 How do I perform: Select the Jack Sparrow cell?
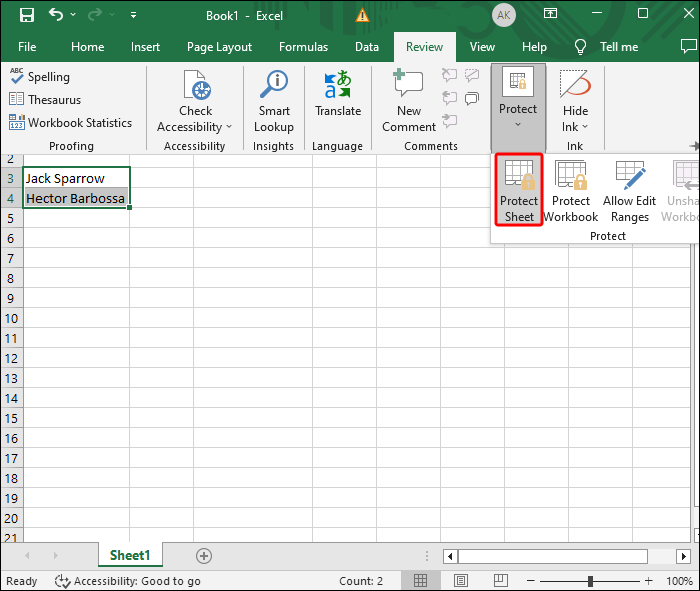76,178
